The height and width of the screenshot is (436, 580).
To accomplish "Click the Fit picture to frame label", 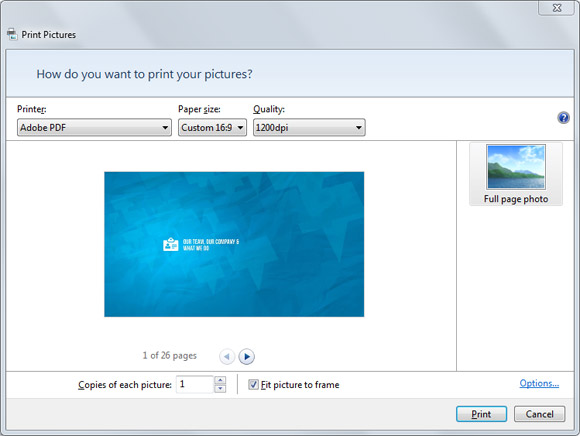I will click(x=300, y=385).
